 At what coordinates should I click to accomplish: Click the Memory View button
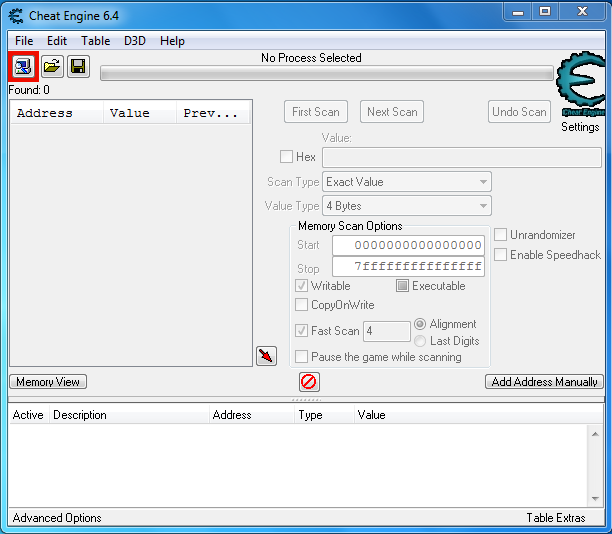(48, 382)
